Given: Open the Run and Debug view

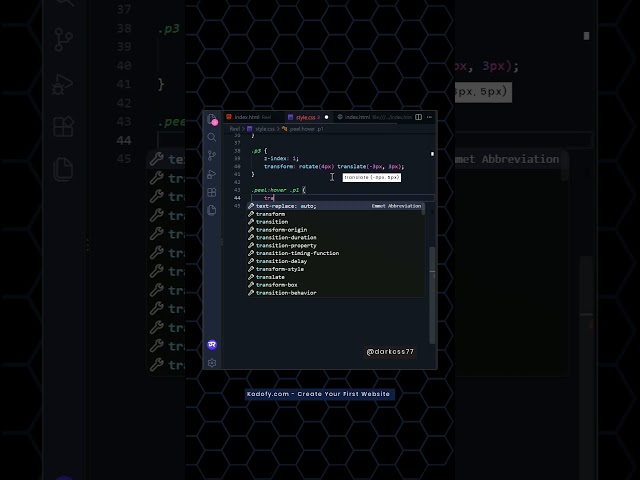Looking at the screenshot, I should pyautogui.click(x=211, y=174).
